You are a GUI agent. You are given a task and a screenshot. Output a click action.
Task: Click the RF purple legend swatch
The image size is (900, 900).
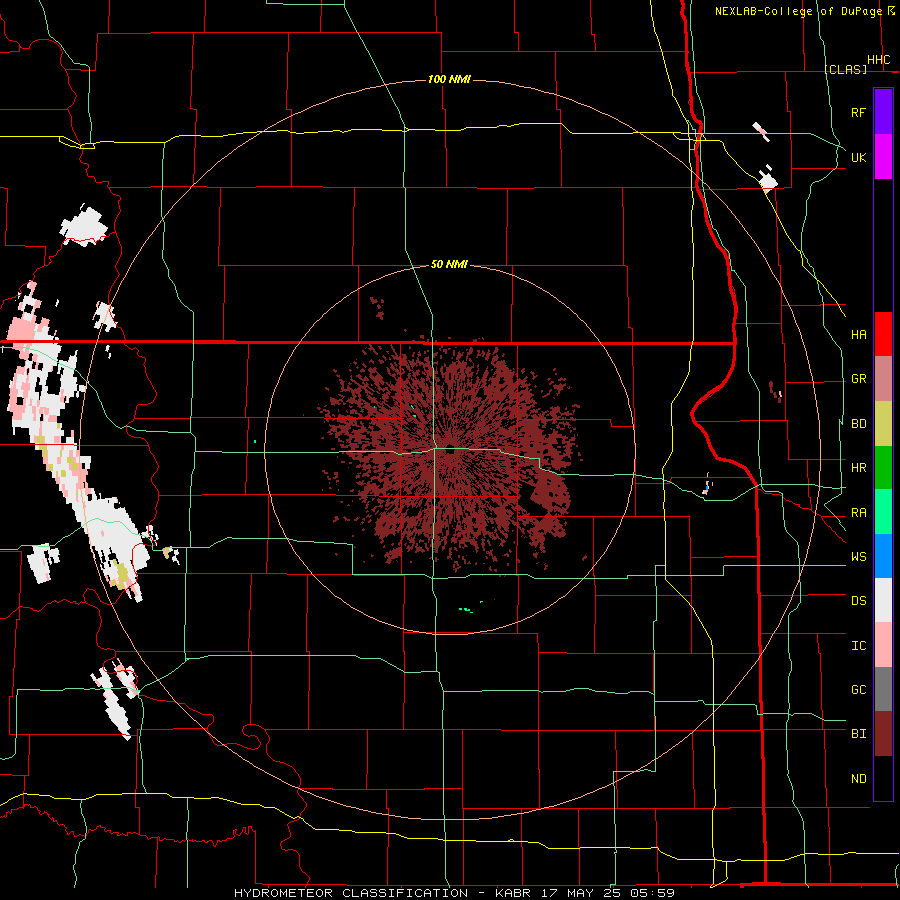coord(883,111)
